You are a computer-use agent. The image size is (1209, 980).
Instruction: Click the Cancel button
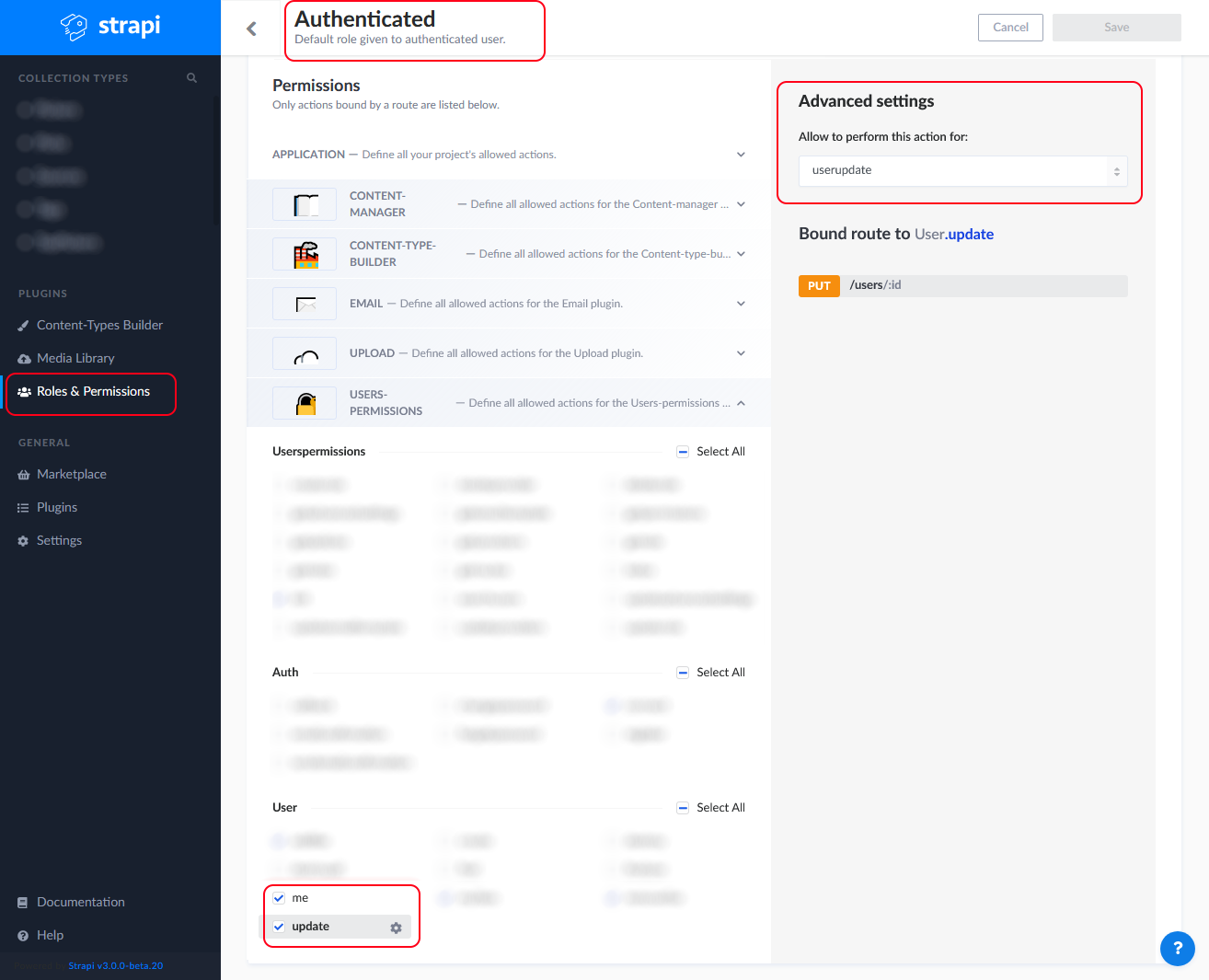pyautogui.click(x=1010, y=28)
